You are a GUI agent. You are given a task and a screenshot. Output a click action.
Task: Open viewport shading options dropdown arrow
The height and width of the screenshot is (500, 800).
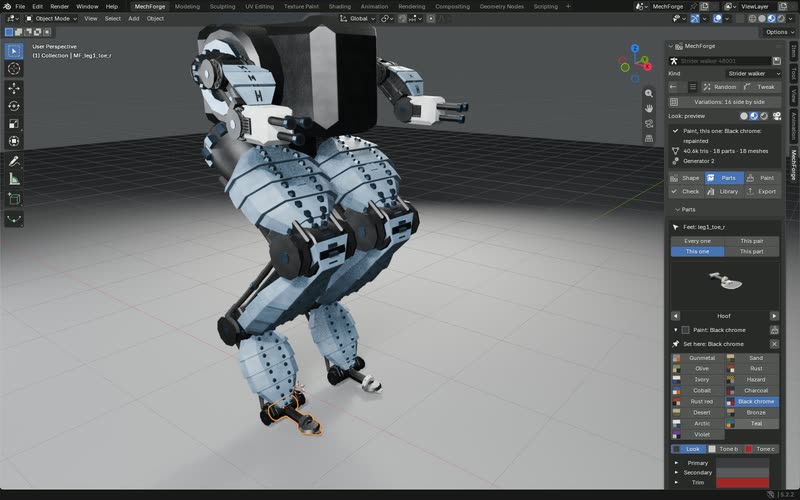(x=790, y=18)
